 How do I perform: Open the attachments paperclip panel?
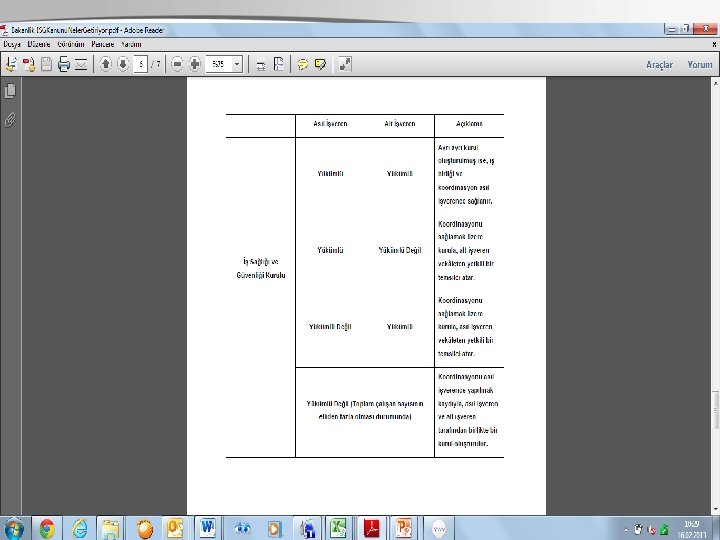coord(10,120)
